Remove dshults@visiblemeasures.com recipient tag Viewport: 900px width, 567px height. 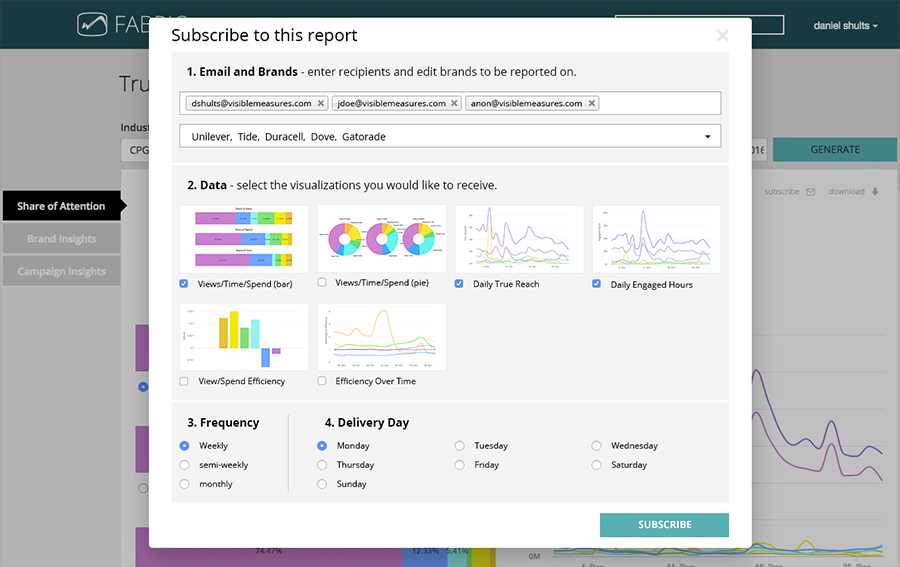click(321, 103)
